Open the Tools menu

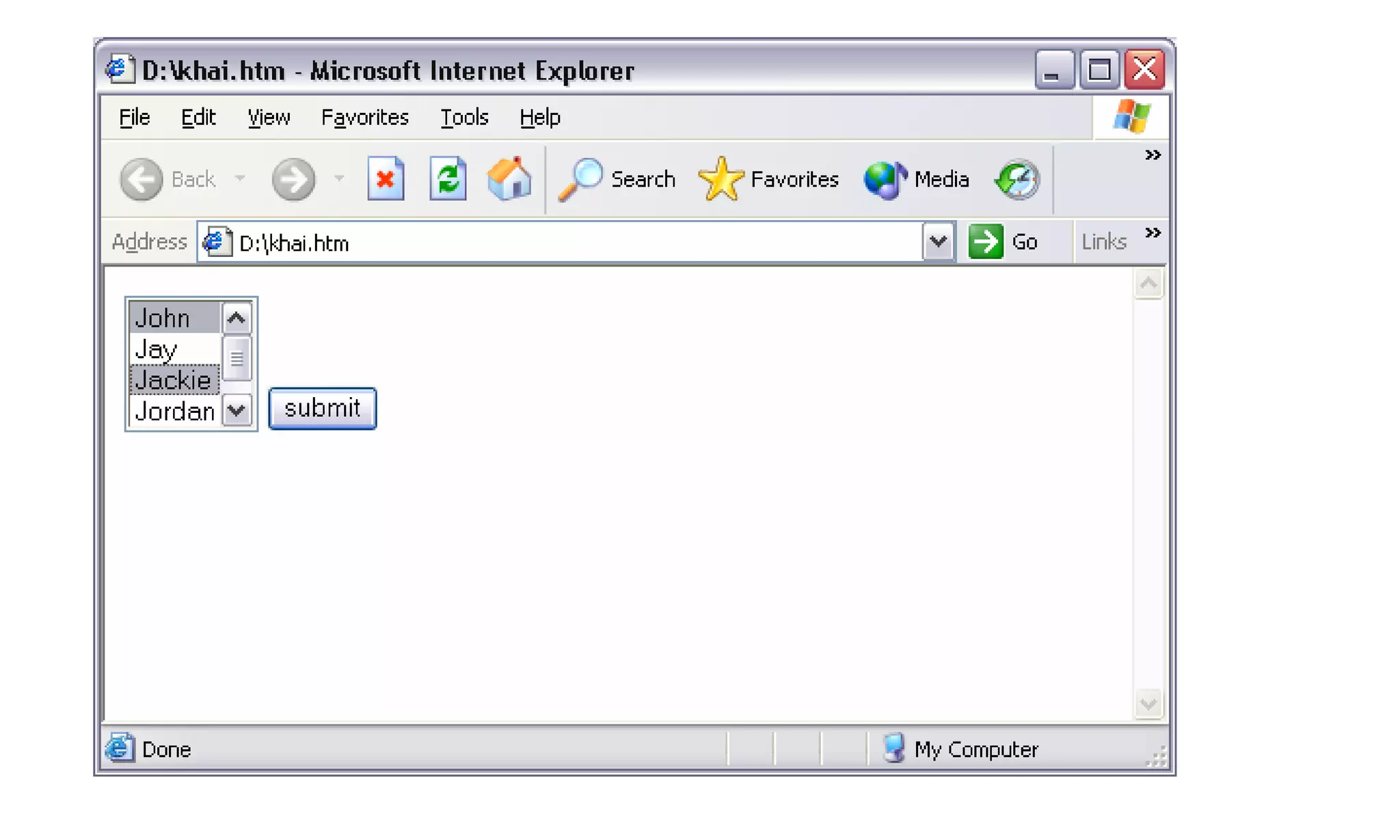pyautogui.click(x=464, y=118)
